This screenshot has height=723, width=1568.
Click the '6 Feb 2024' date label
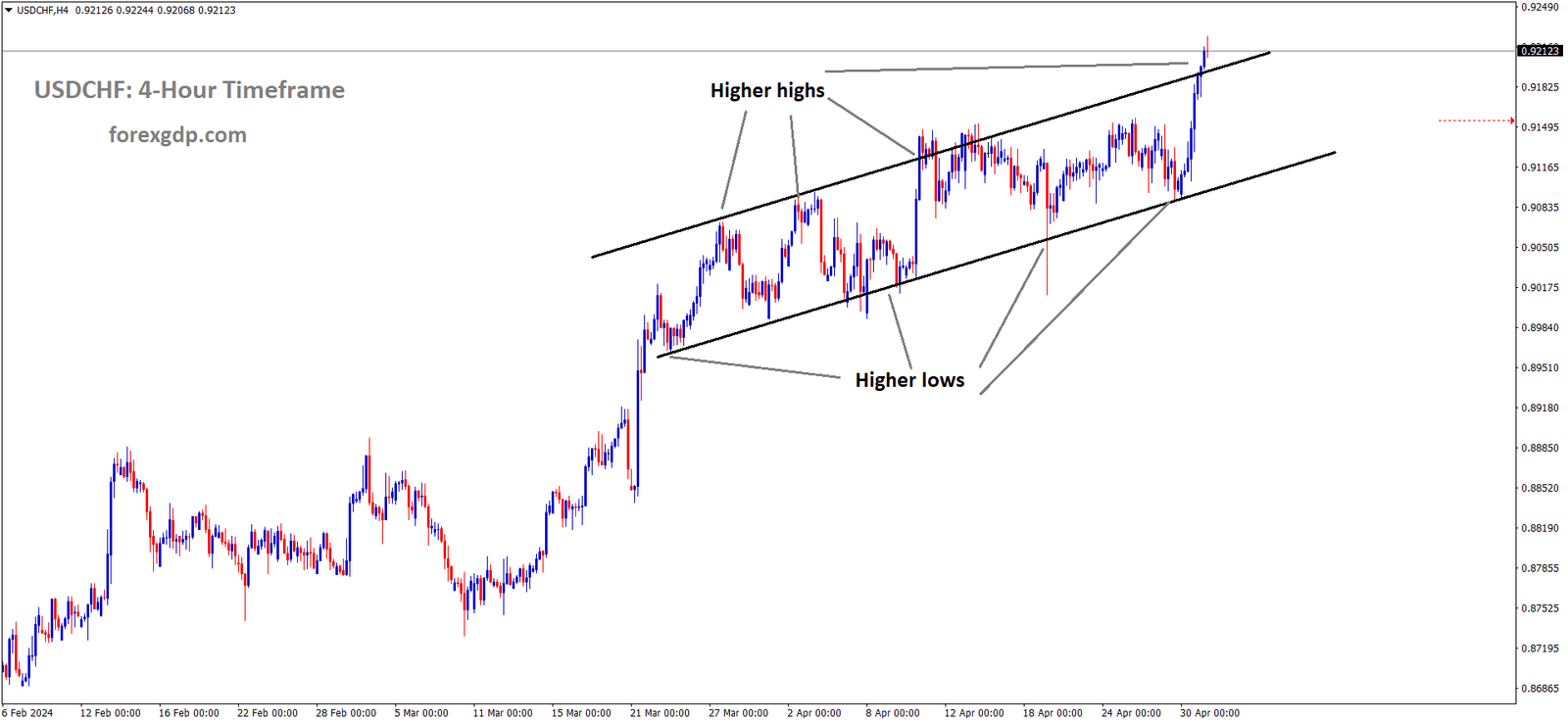[27, 713]
